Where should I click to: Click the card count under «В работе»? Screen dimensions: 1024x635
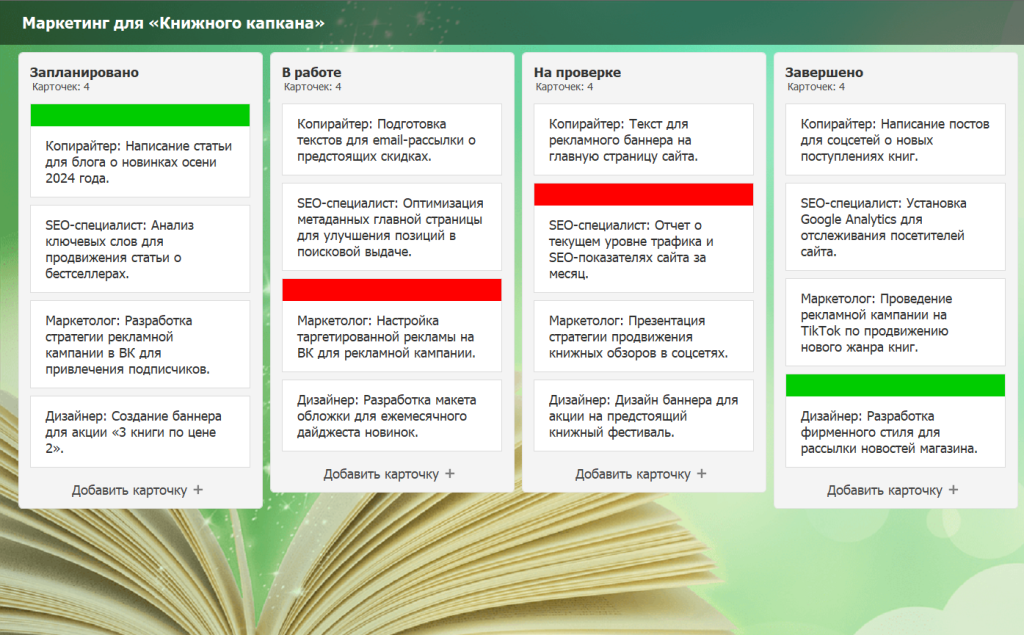point(312,87)
